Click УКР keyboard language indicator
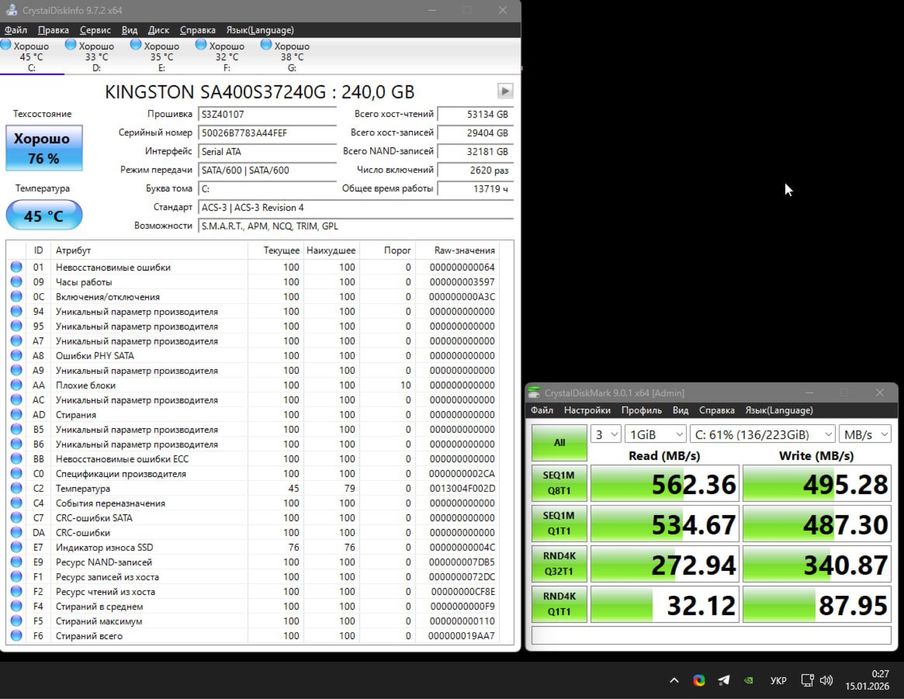The width and height of the screenshot is (904, 699). [x=778, y=681]
